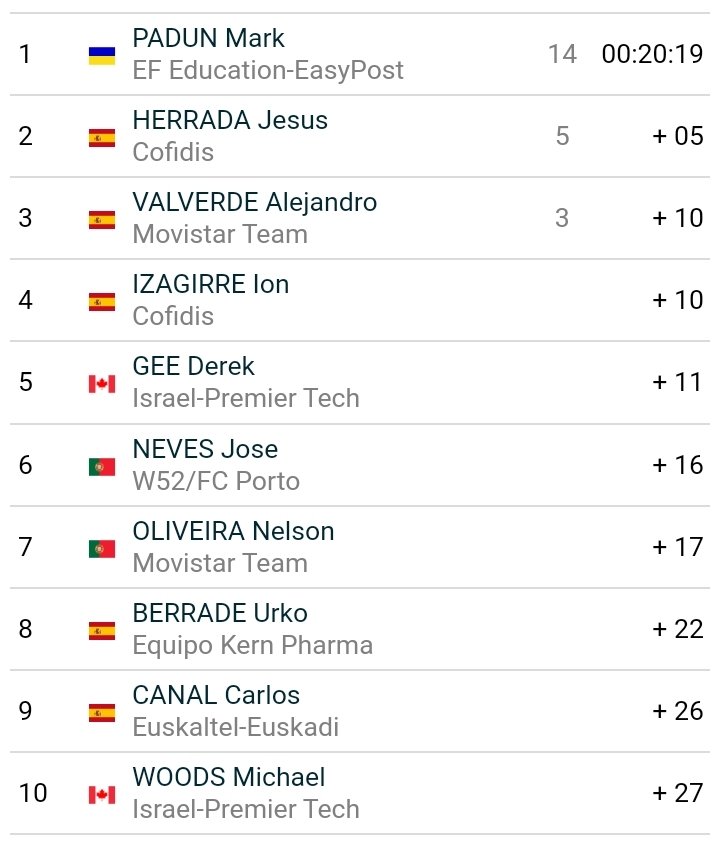The height and width of the screenshot is (841, 720).
Task: Open rider profile PADUN Mark
Action: point(208,38)
